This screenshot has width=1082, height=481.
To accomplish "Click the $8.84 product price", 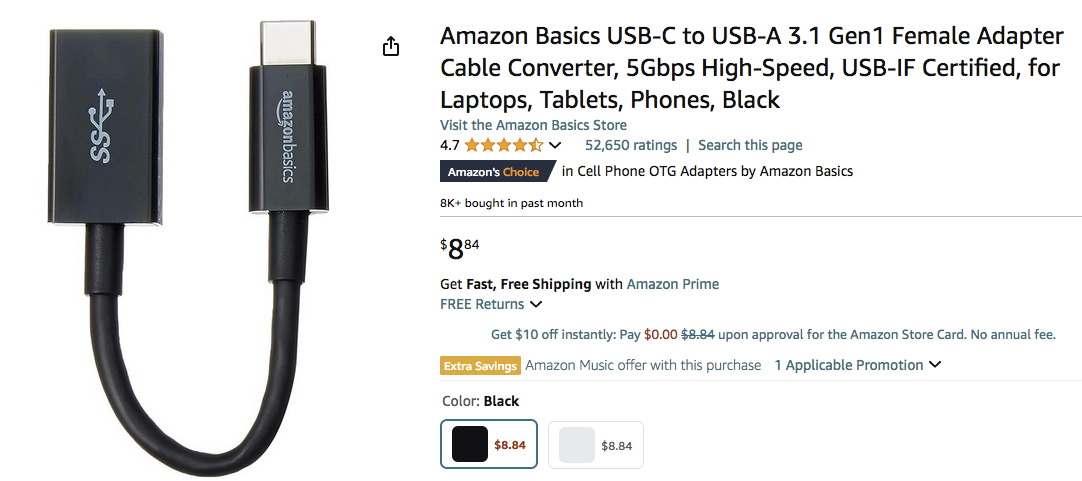I will tap(460, 248).
